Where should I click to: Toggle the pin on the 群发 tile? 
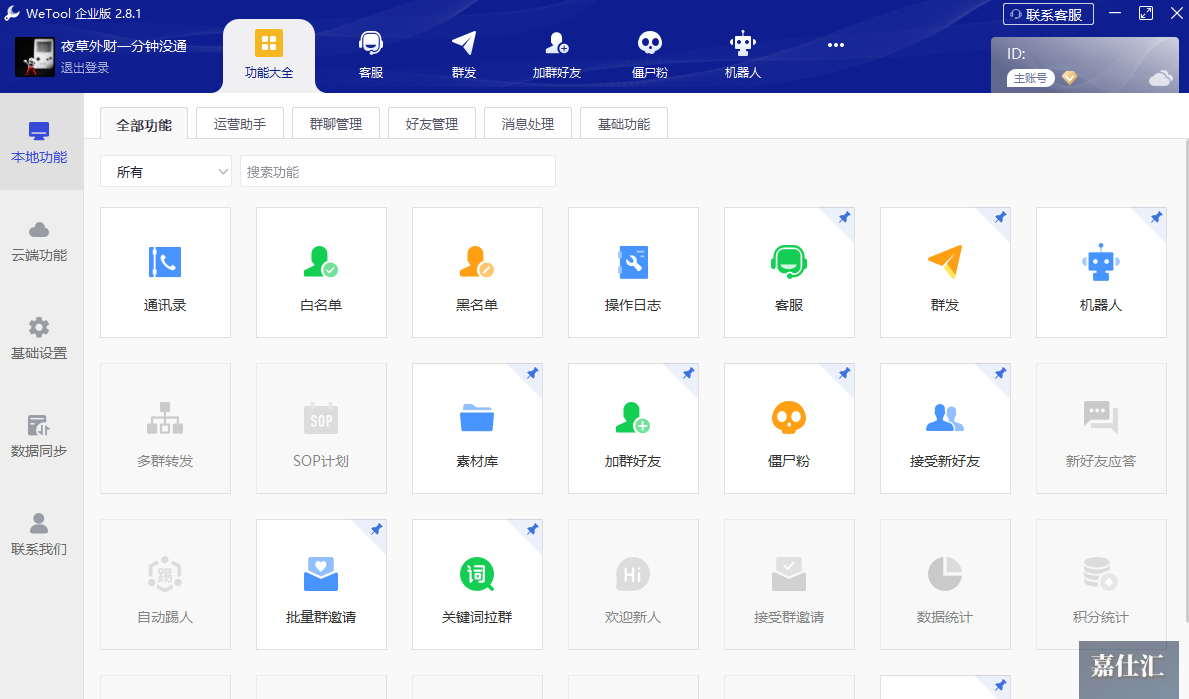(x=1000, y=217)
